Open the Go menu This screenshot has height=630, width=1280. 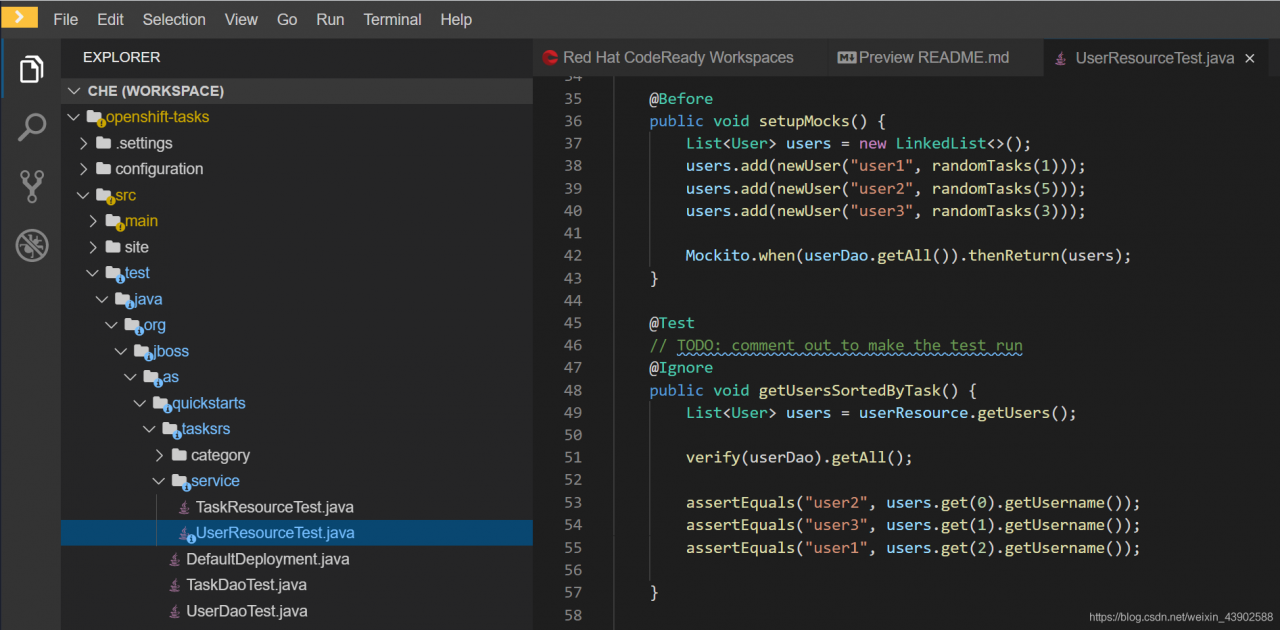pos(287,19)
